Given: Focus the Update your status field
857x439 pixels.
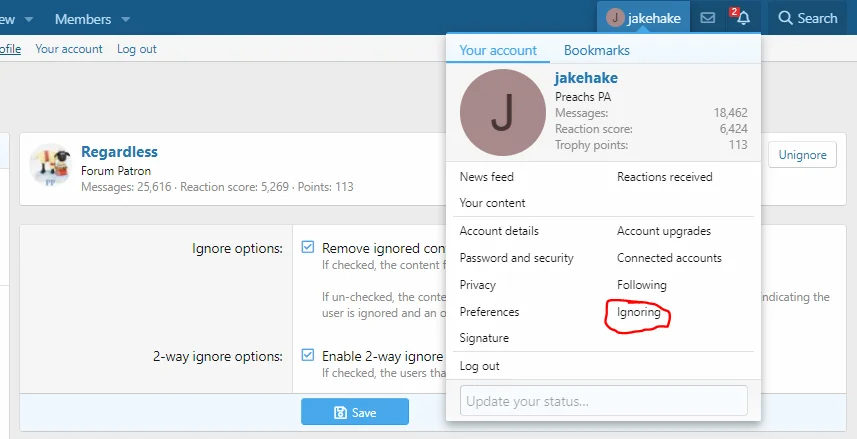Looking at the screenshot, I should pos(603,401).
